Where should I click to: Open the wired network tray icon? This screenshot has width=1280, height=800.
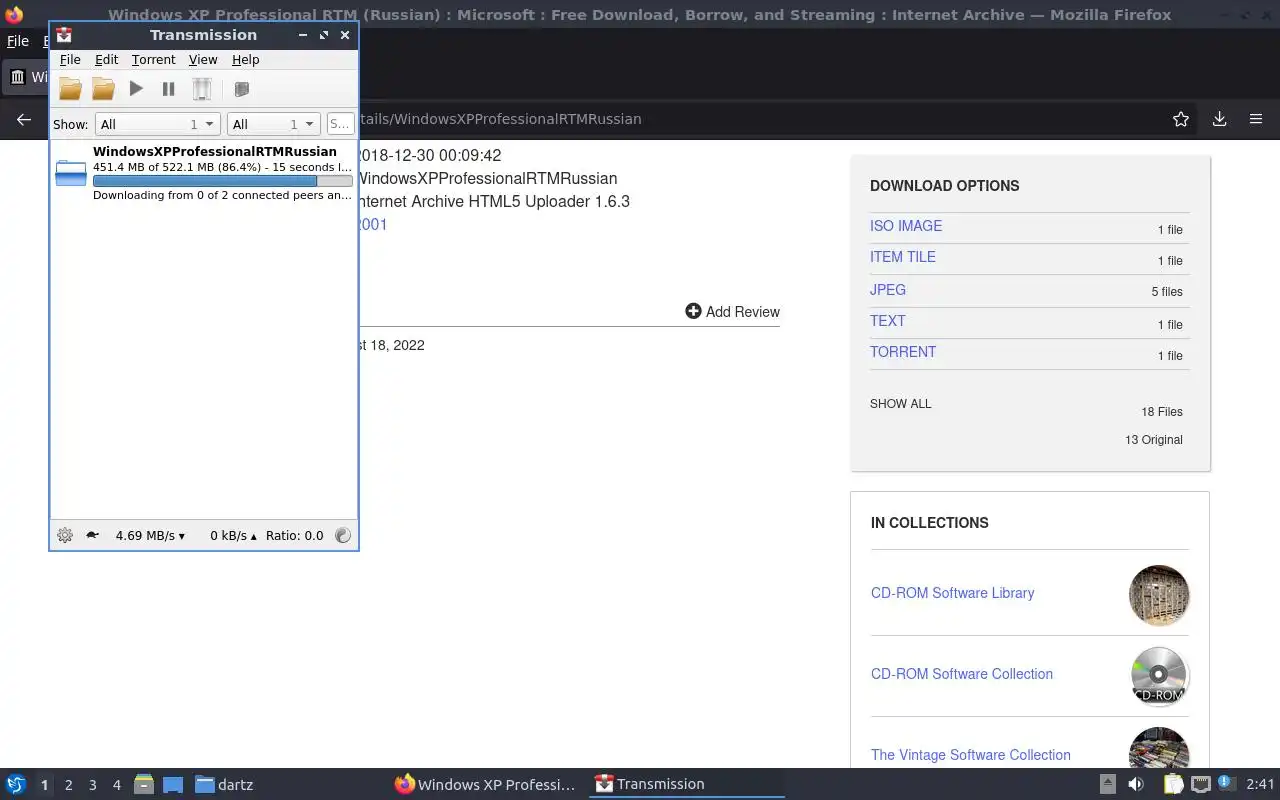(1201, 784)
